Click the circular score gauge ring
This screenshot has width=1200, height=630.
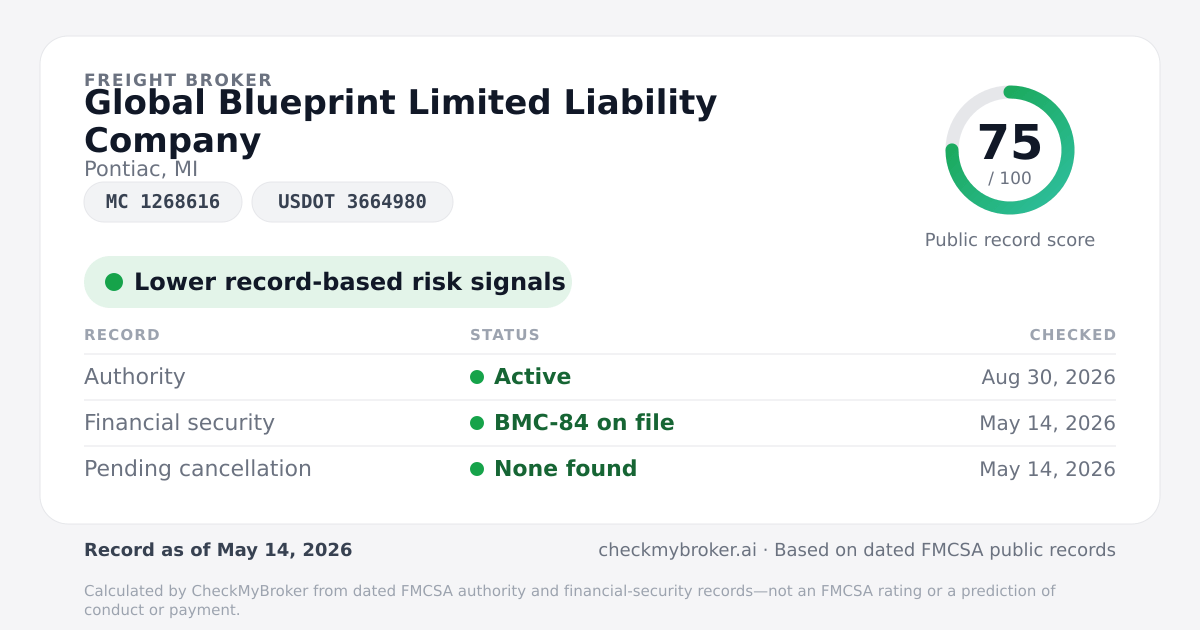[x=1010, y=150]
